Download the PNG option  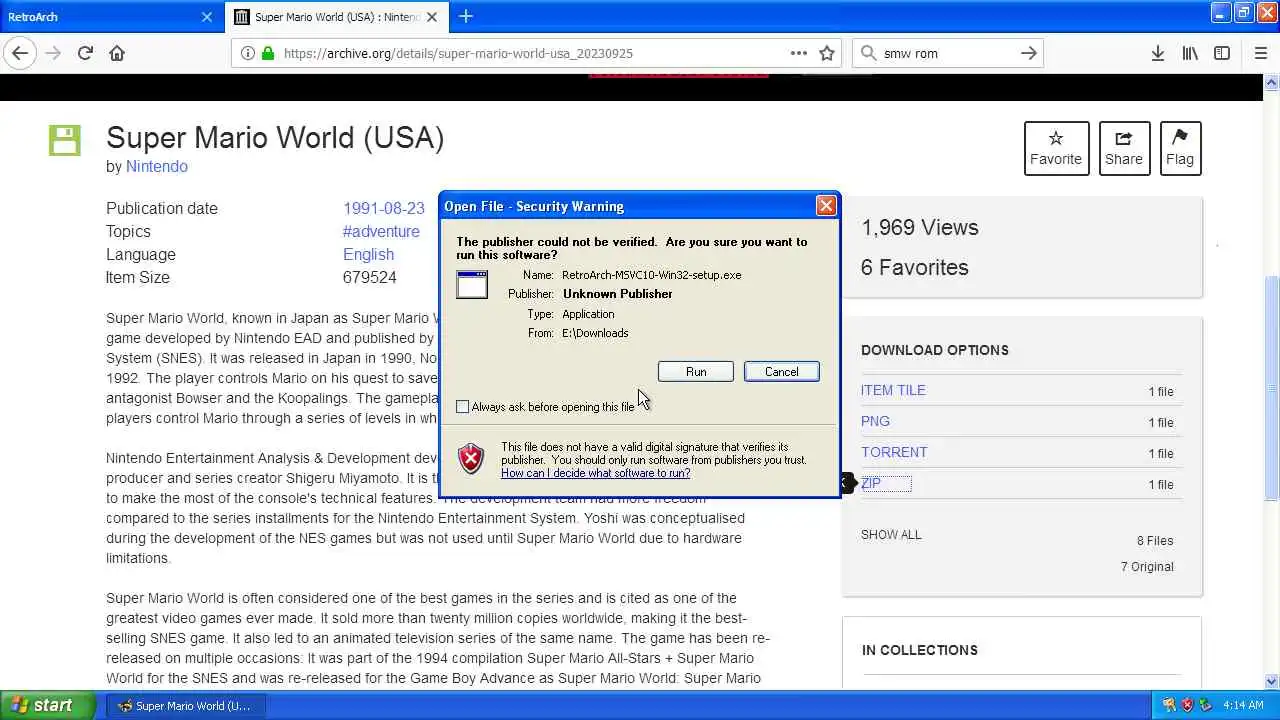coord(875,421)
